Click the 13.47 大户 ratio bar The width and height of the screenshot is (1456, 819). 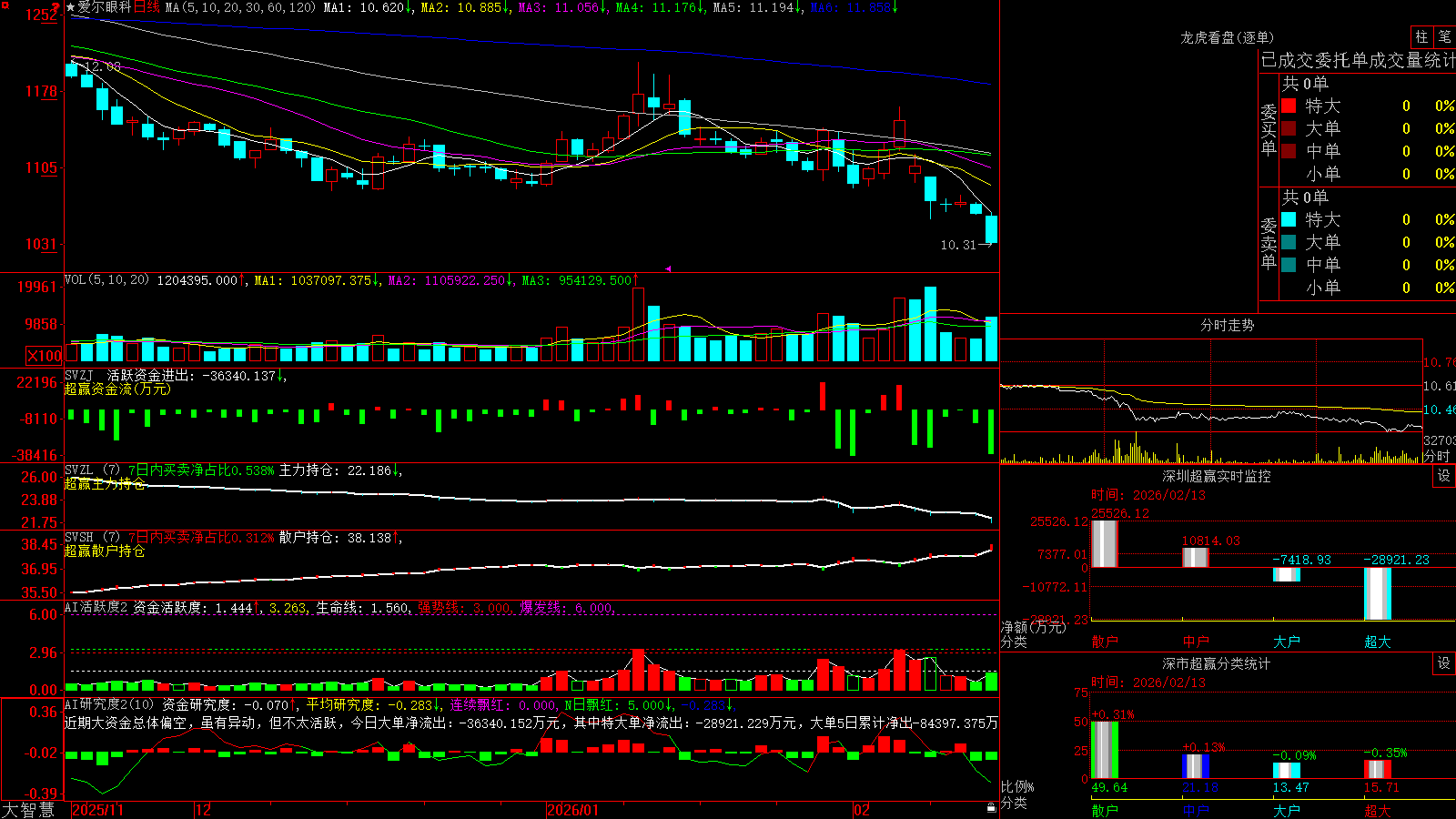click(1287, 771)
